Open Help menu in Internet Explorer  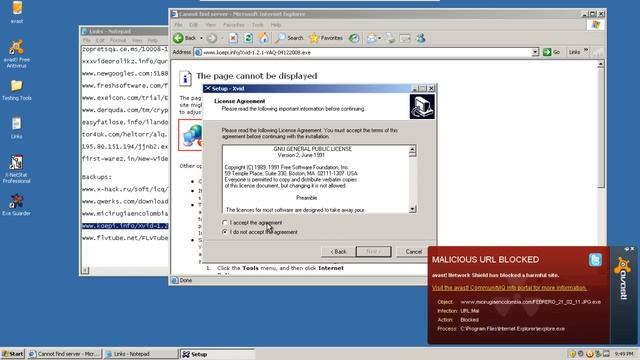click(276, 25)
